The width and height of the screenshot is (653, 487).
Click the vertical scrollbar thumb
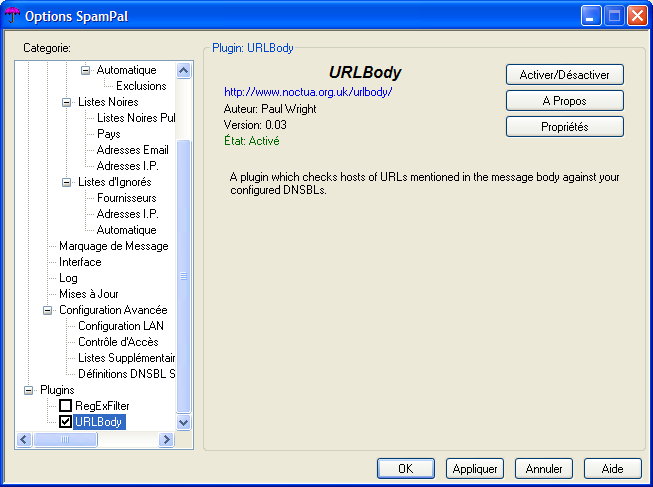point(184,276)
